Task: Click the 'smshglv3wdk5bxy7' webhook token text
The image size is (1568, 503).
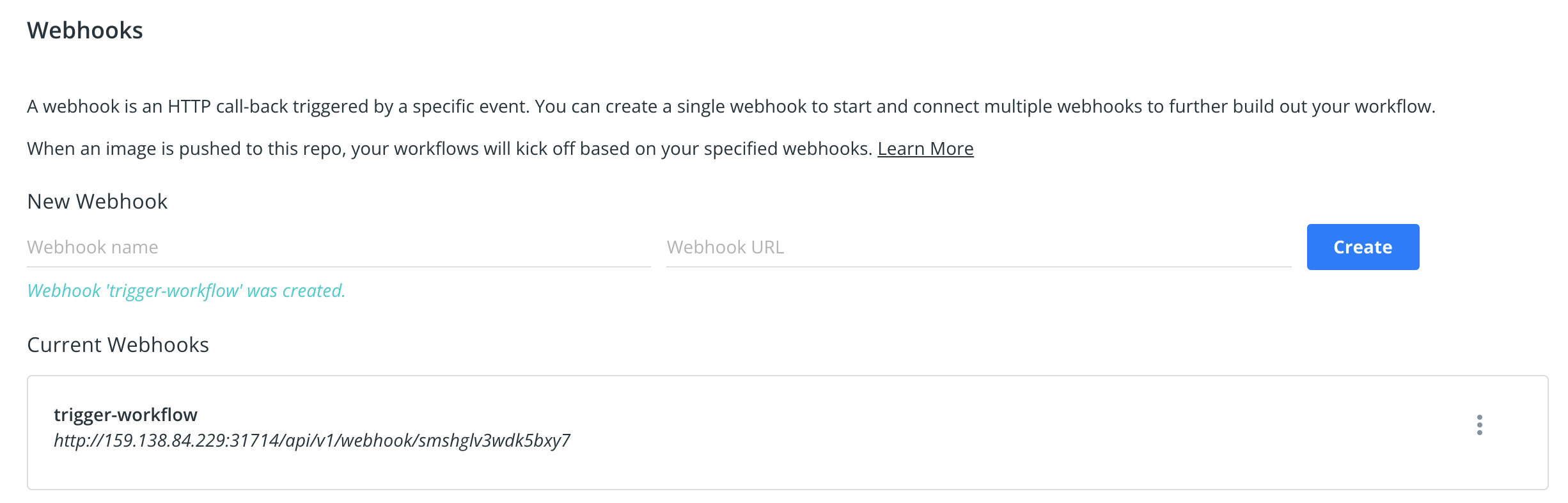Action: [494, 440]
